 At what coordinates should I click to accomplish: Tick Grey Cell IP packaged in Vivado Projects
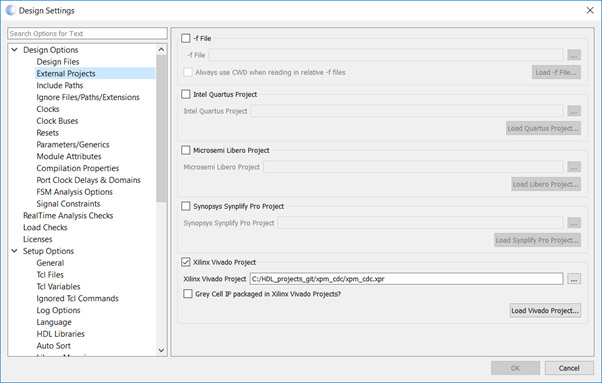tap(188, 294)
